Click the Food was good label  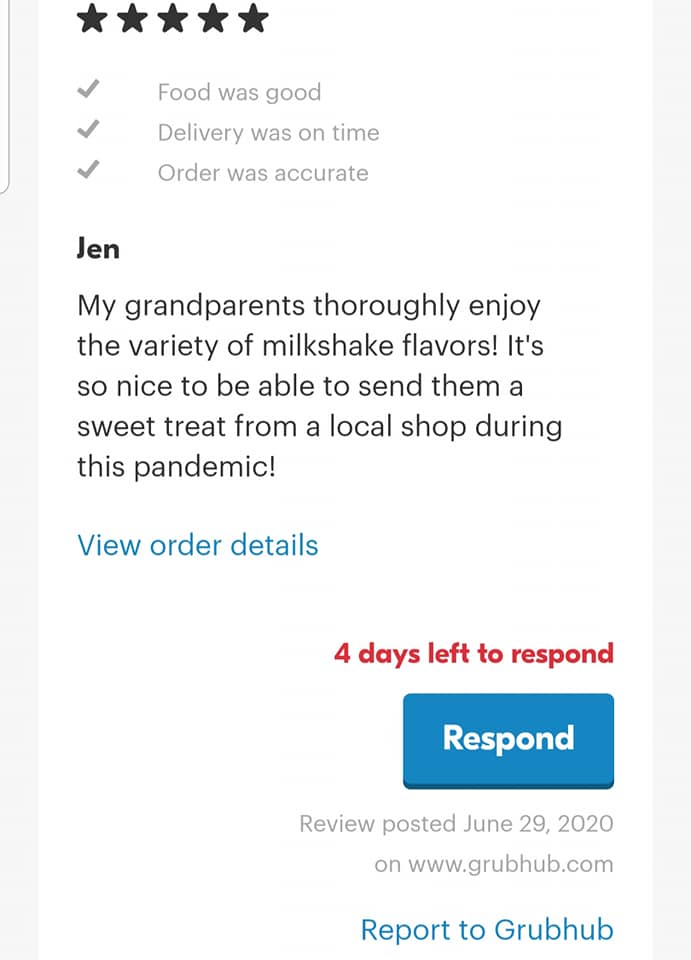coord(239,92)
